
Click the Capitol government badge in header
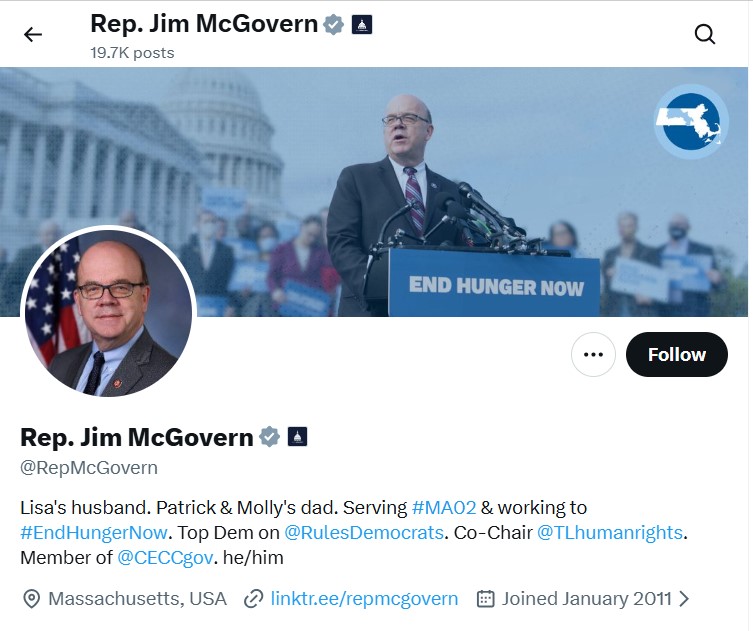click(362, 24)
